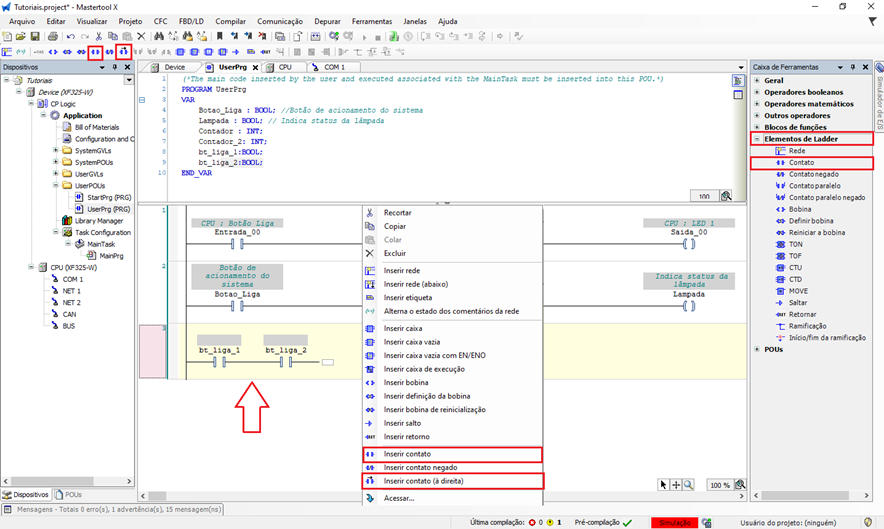The height and width of the screenshot is (529, 884).
Task: Click the Mensagens status bar summary
Action: tap(110, 509)
